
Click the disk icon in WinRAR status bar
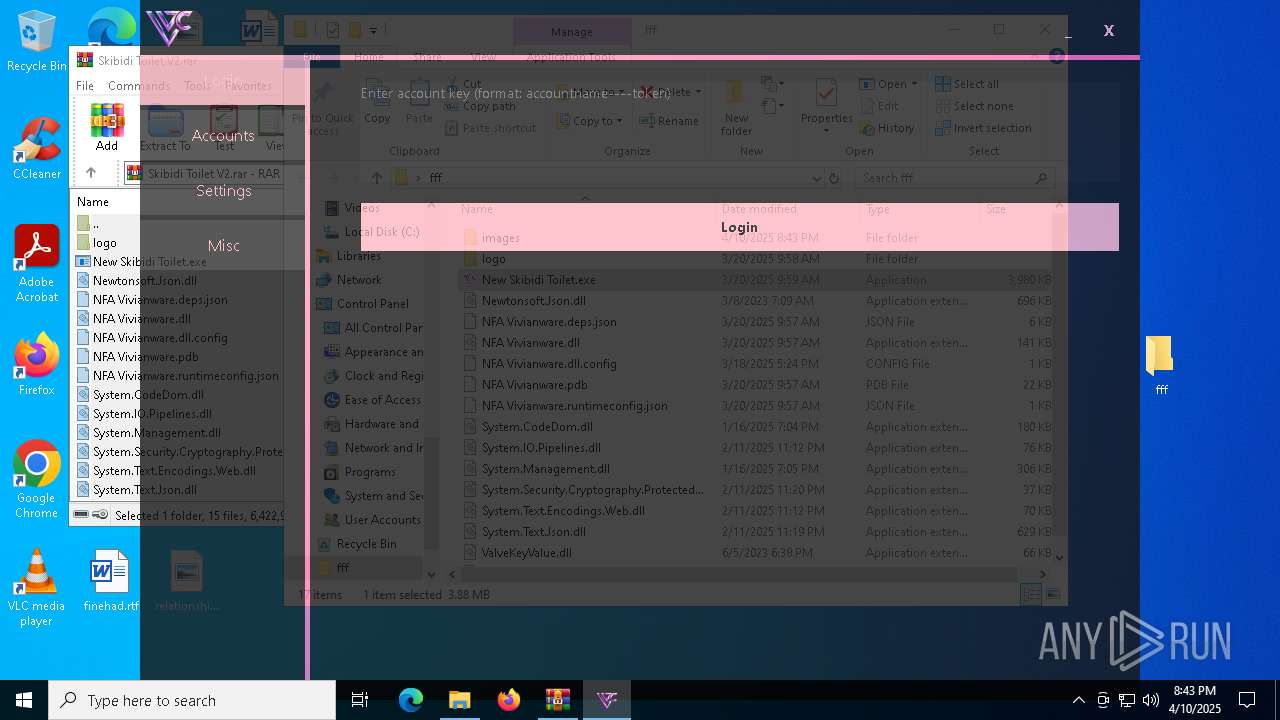click(x=82, y=515)
